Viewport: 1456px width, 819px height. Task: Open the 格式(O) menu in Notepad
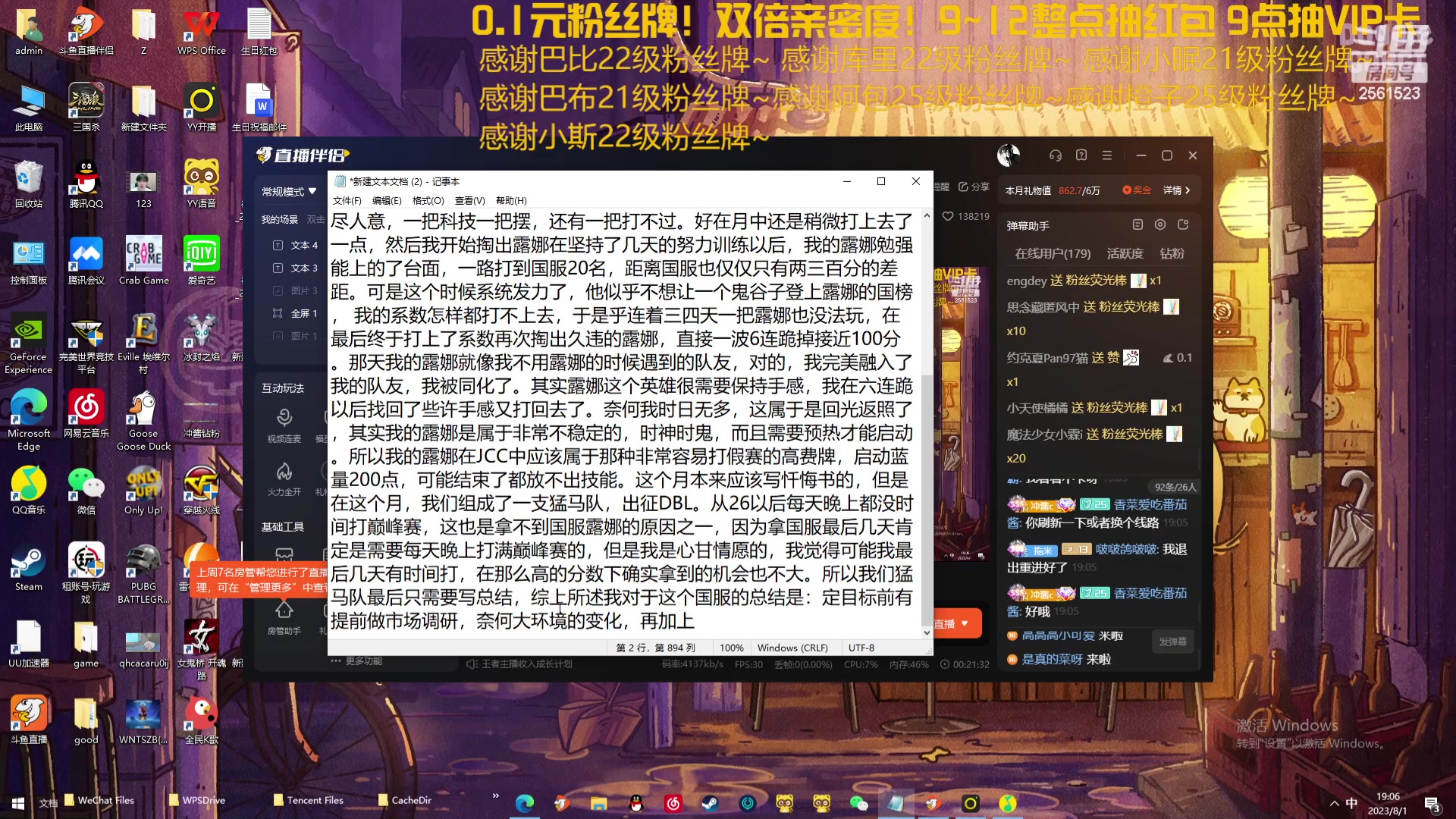(428, 200)
